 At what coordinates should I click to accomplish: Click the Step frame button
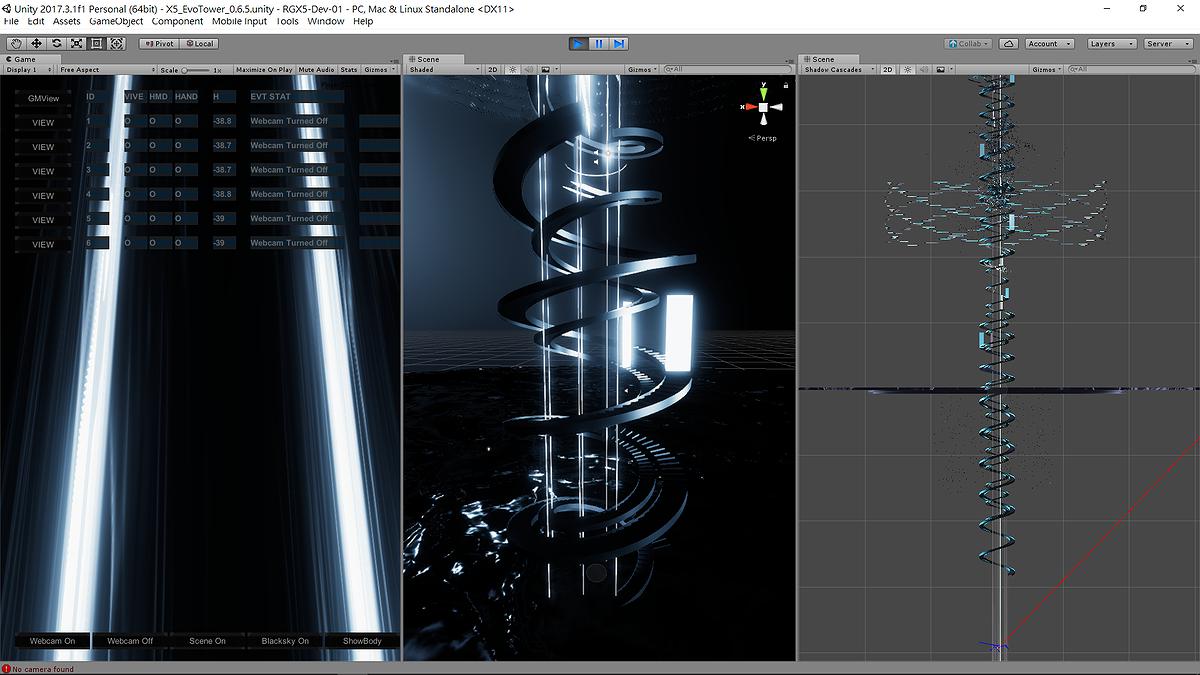(619, 44)
